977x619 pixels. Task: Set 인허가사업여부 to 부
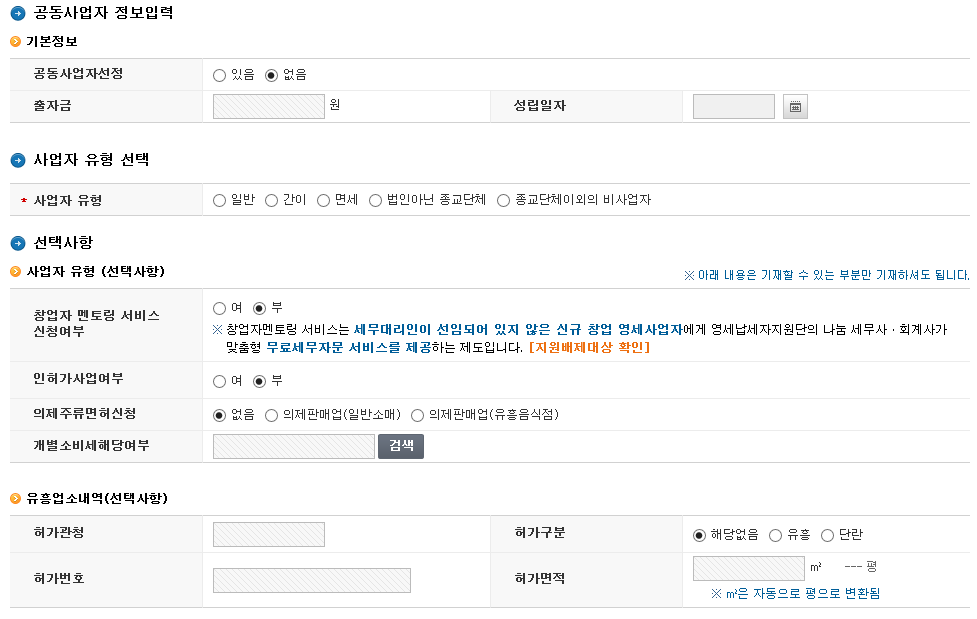(x=260, y=381)
